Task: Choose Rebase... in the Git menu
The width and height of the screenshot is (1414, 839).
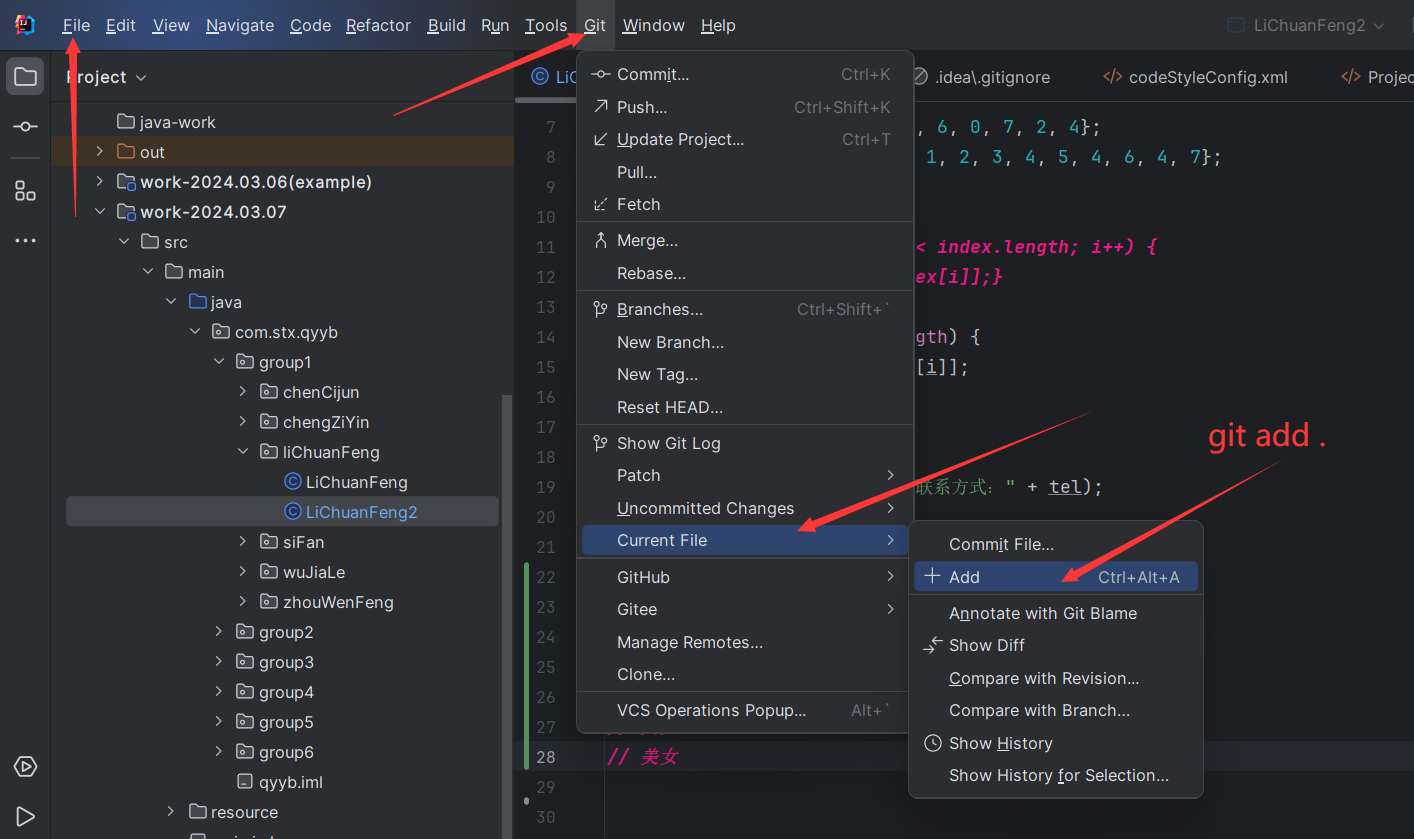Action: [x=745, y=273]
